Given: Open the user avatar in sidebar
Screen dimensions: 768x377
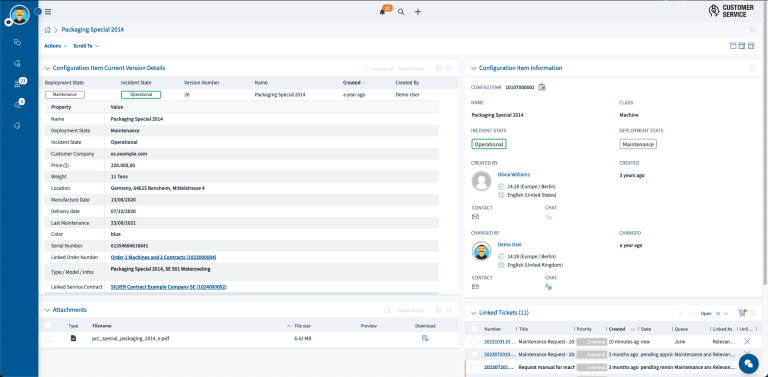Looking at the screenshot, I should [x=20, y=15].
